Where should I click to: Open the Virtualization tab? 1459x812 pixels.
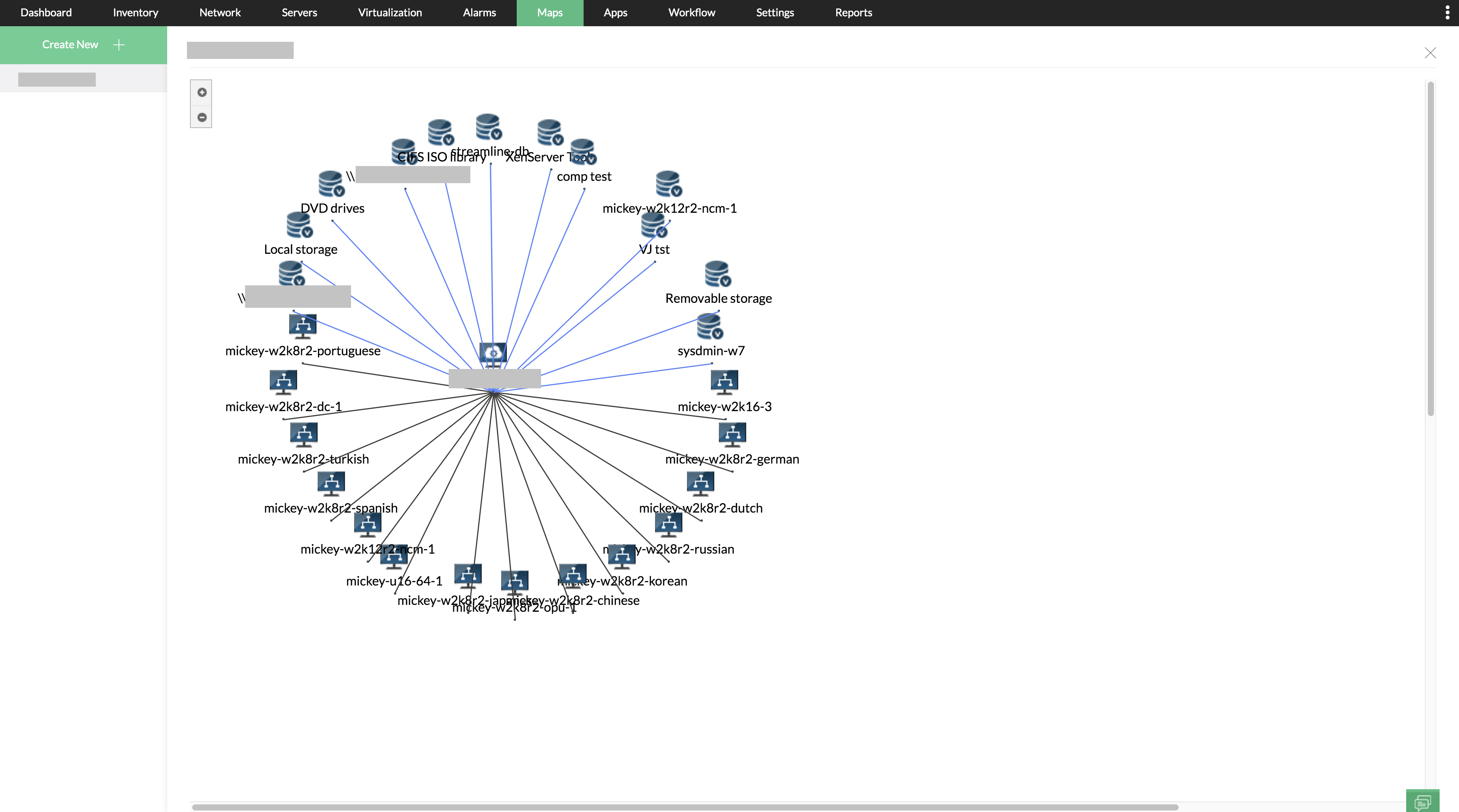[390, 13]
